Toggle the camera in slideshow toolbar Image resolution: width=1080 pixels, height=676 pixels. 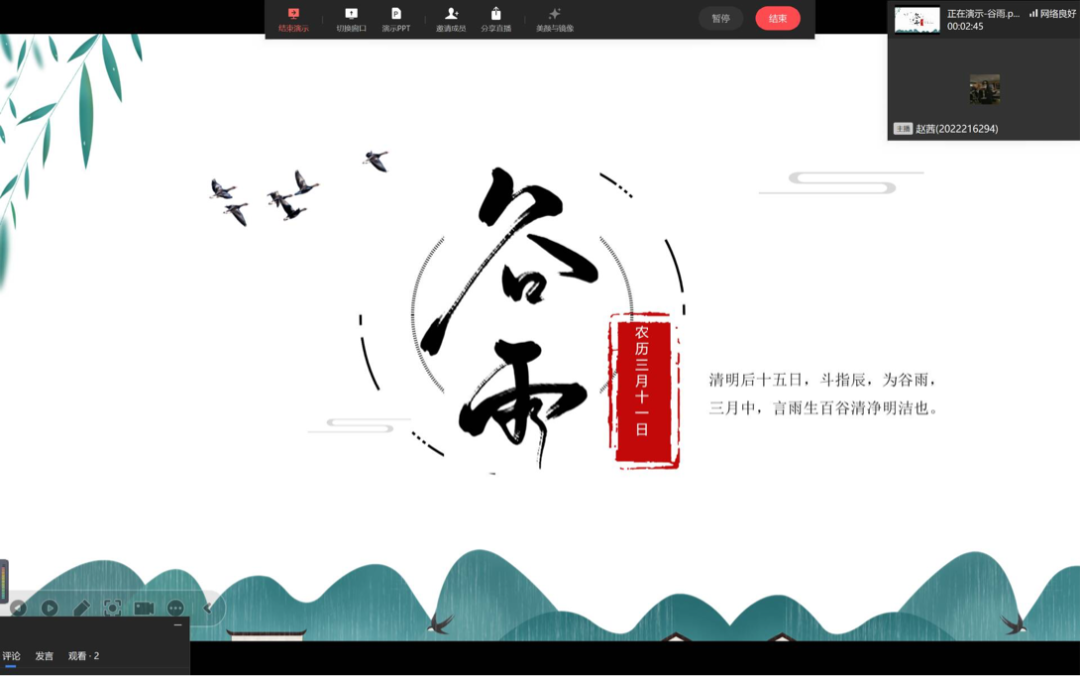coord(144,608)
